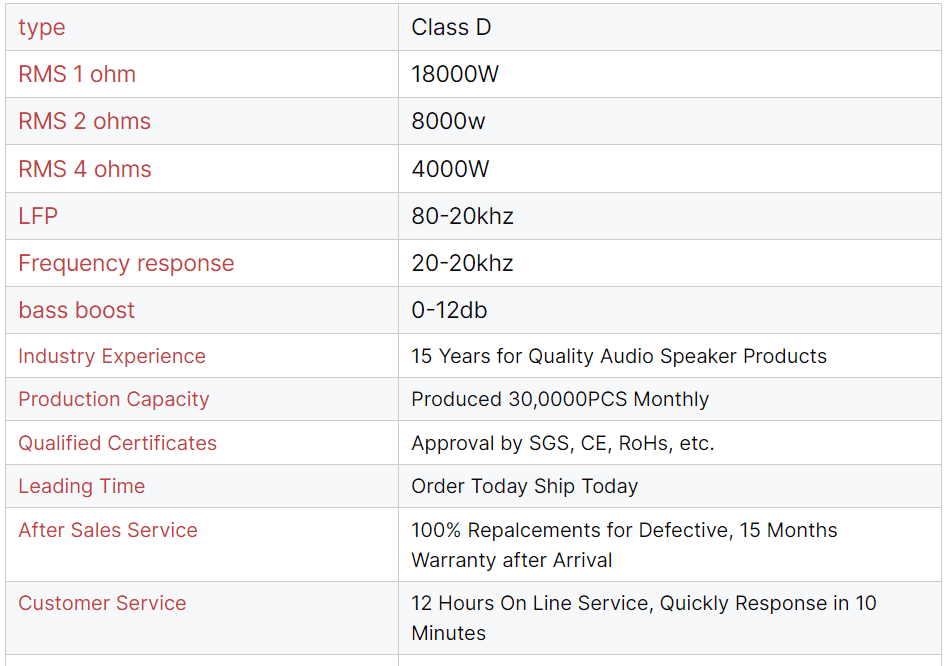This screenshot has height=666, width=949.
Task: Click the 'Customer Service' label
Action: [x=102, y=603]
